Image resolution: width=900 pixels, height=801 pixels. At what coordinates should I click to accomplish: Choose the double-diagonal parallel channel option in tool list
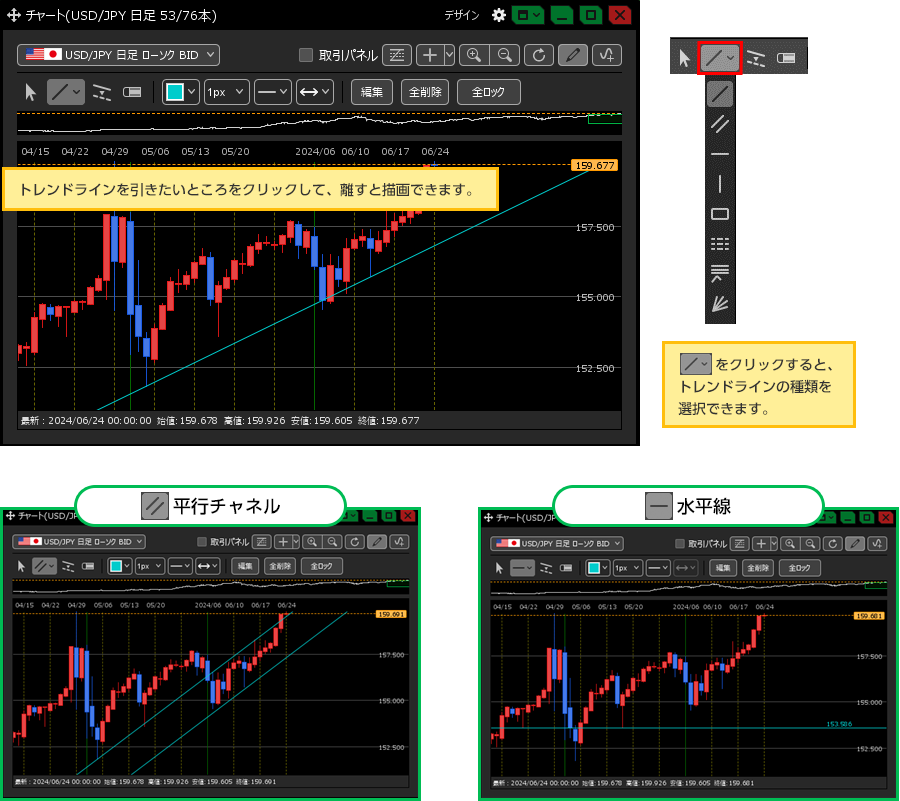[x=720, y=124]
